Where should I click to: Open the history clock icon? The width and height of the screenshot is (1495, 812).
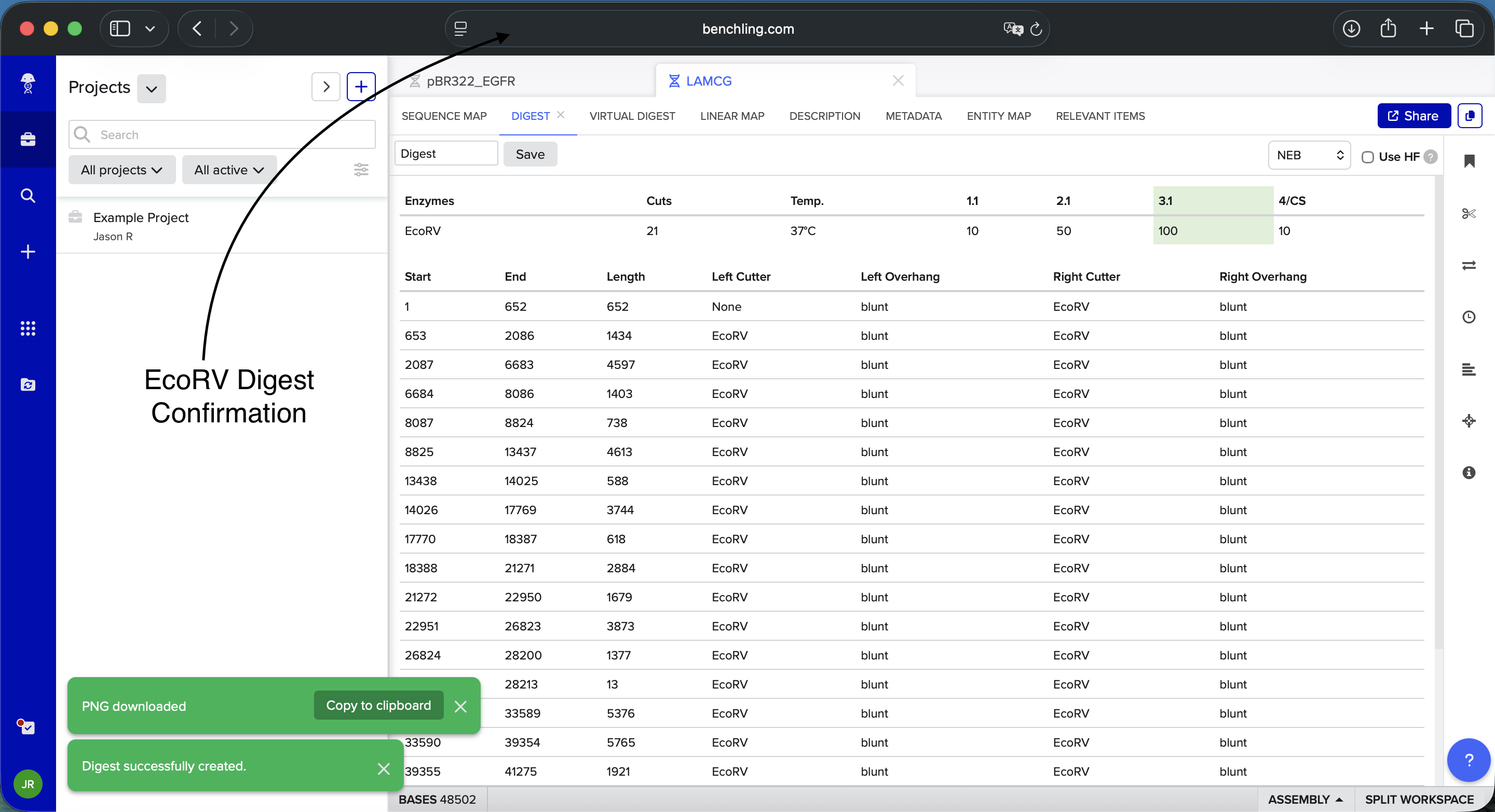click(1469, 317)
